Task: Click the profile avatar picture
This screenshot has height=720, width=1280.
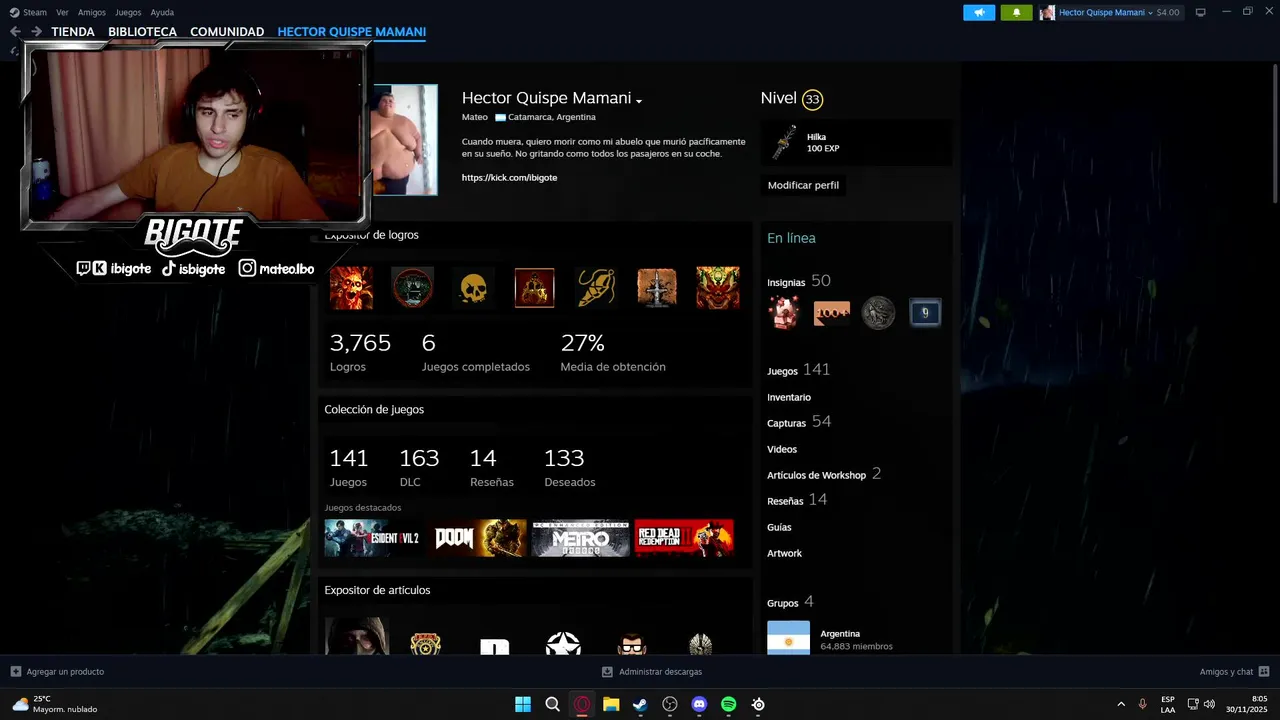Action: coord(405,140)
